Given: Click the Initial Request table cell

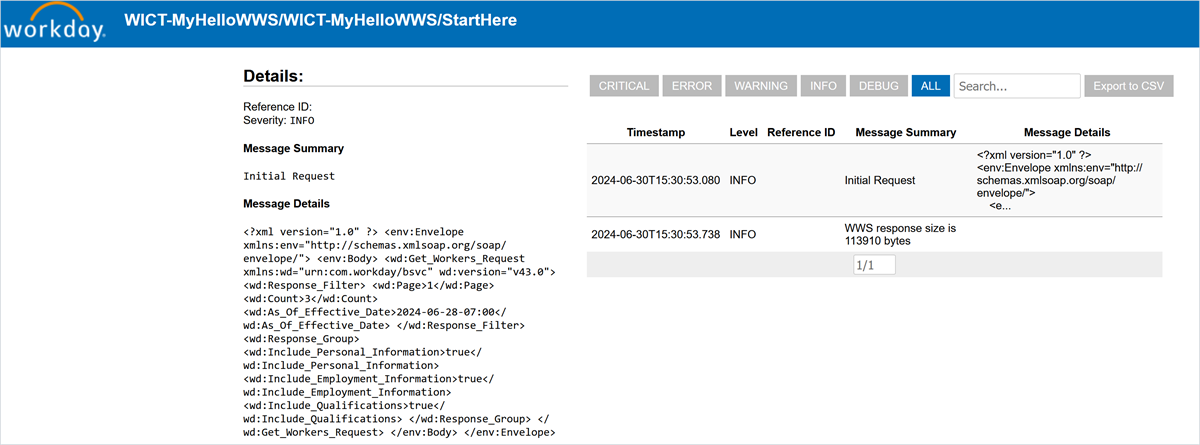Looking at the screenshot, I should (880, 181).
